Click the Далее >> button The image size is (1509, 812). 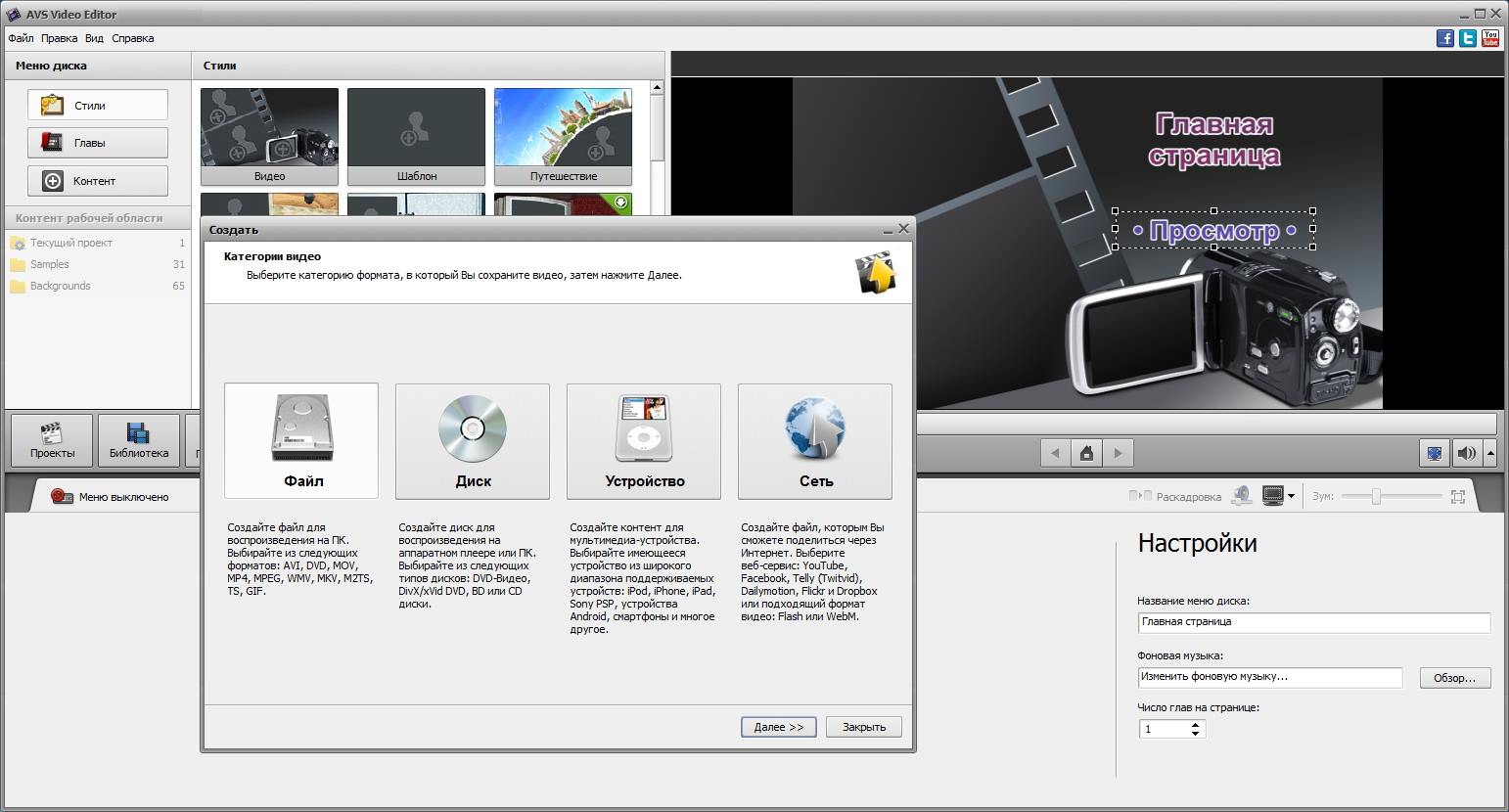tap(779, 727)
